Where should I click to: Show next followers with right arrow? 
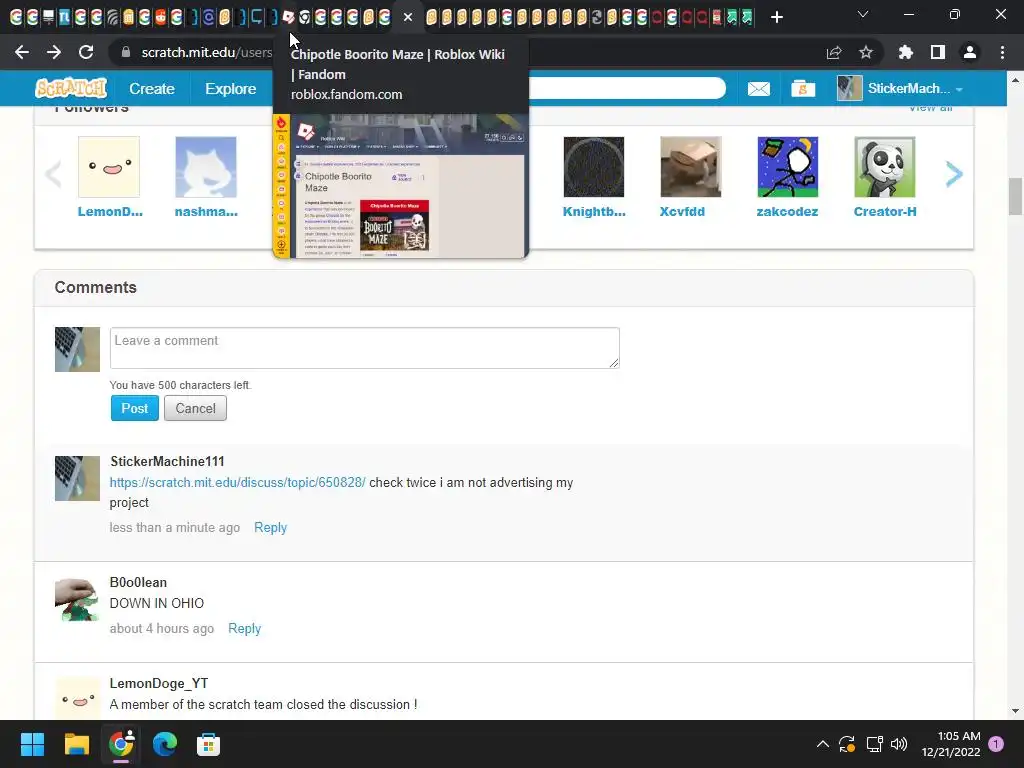click(x=954, y=174)
